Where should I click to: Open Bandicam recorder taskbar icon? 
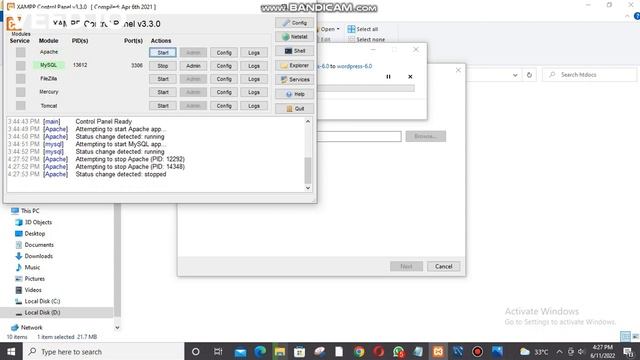(x=477, y=351)
